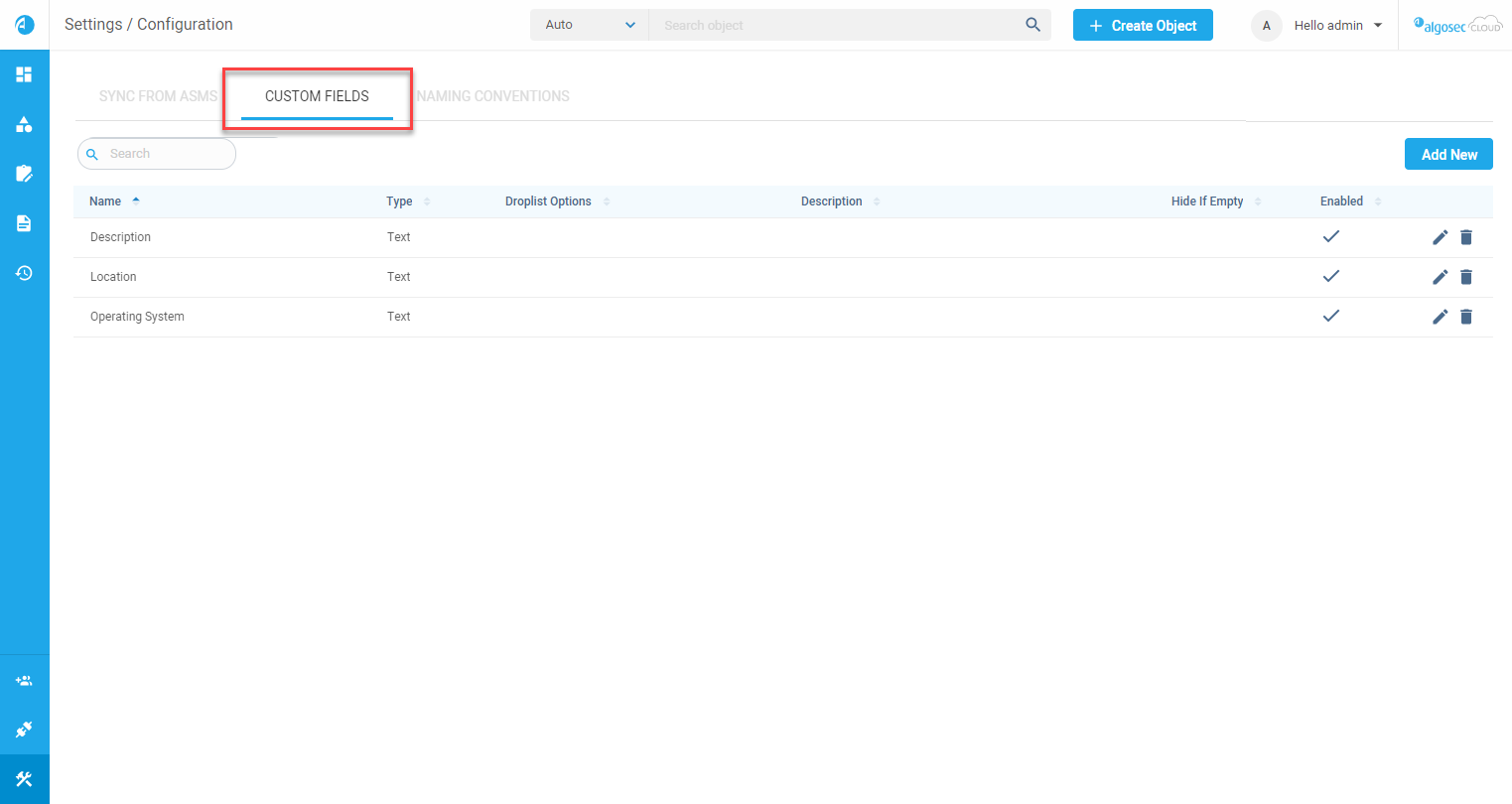
Task: Open the history clock icon in the sidebar
Action: (x=24, y=273)
